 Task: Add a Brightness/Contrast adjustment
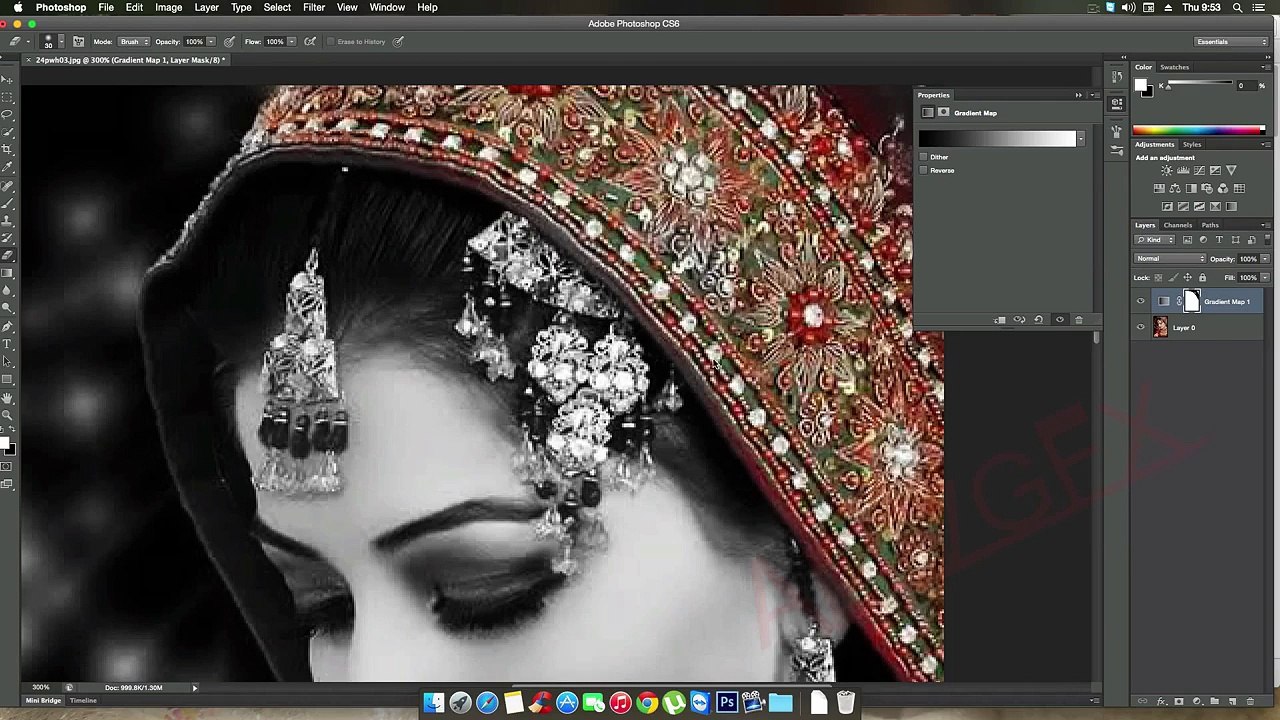(x=1167, y=170)
